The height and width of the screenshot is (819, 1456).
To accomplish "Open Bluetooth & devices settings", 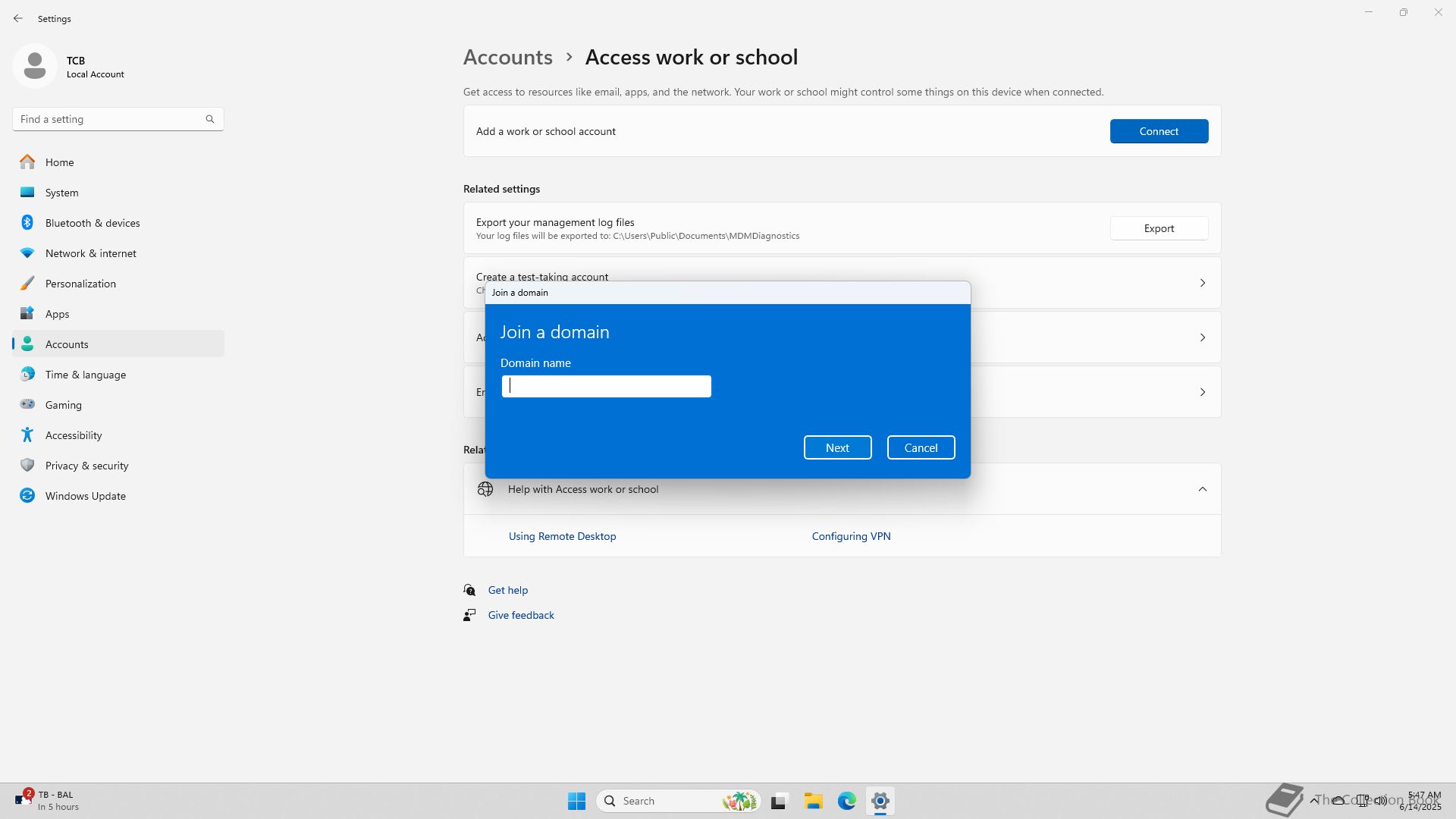I will click(x=92, y=223).
